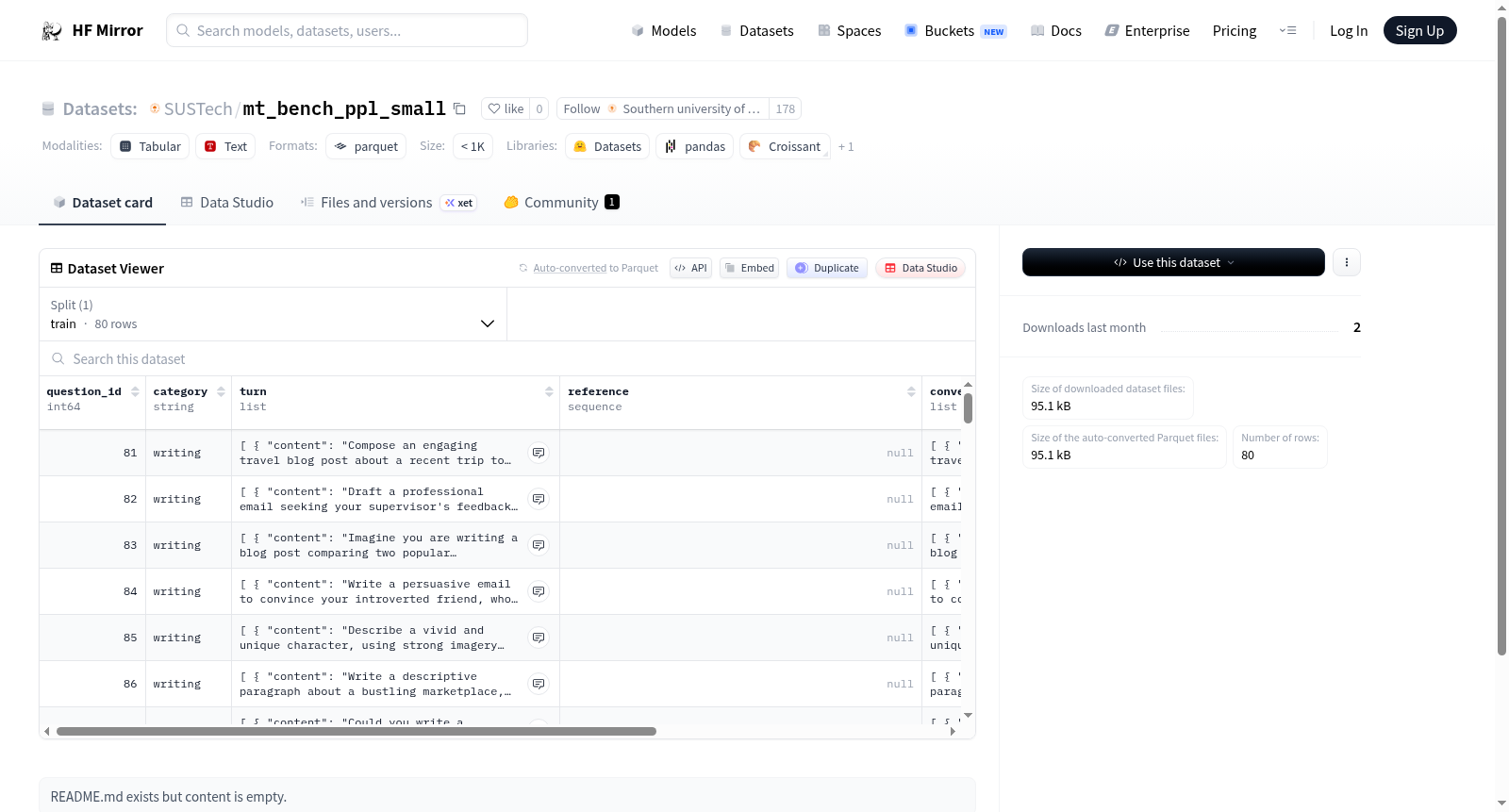1509x812 pixels.
Task: Open the expand-message icon in row 83
Action: [x=539, y=545]
